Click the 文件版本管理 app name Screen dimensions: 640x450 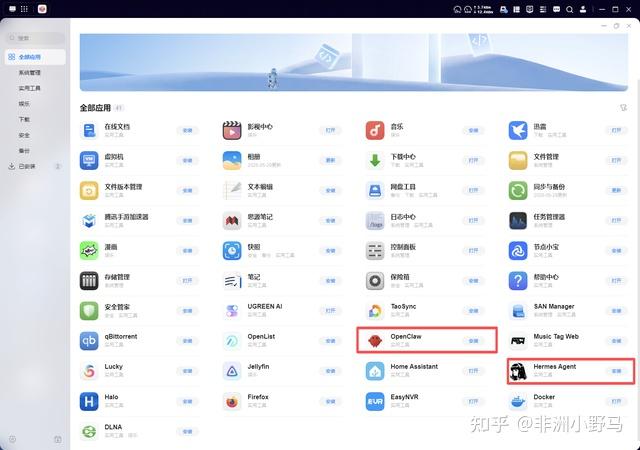pyautogui.click(x=123, y=187)
